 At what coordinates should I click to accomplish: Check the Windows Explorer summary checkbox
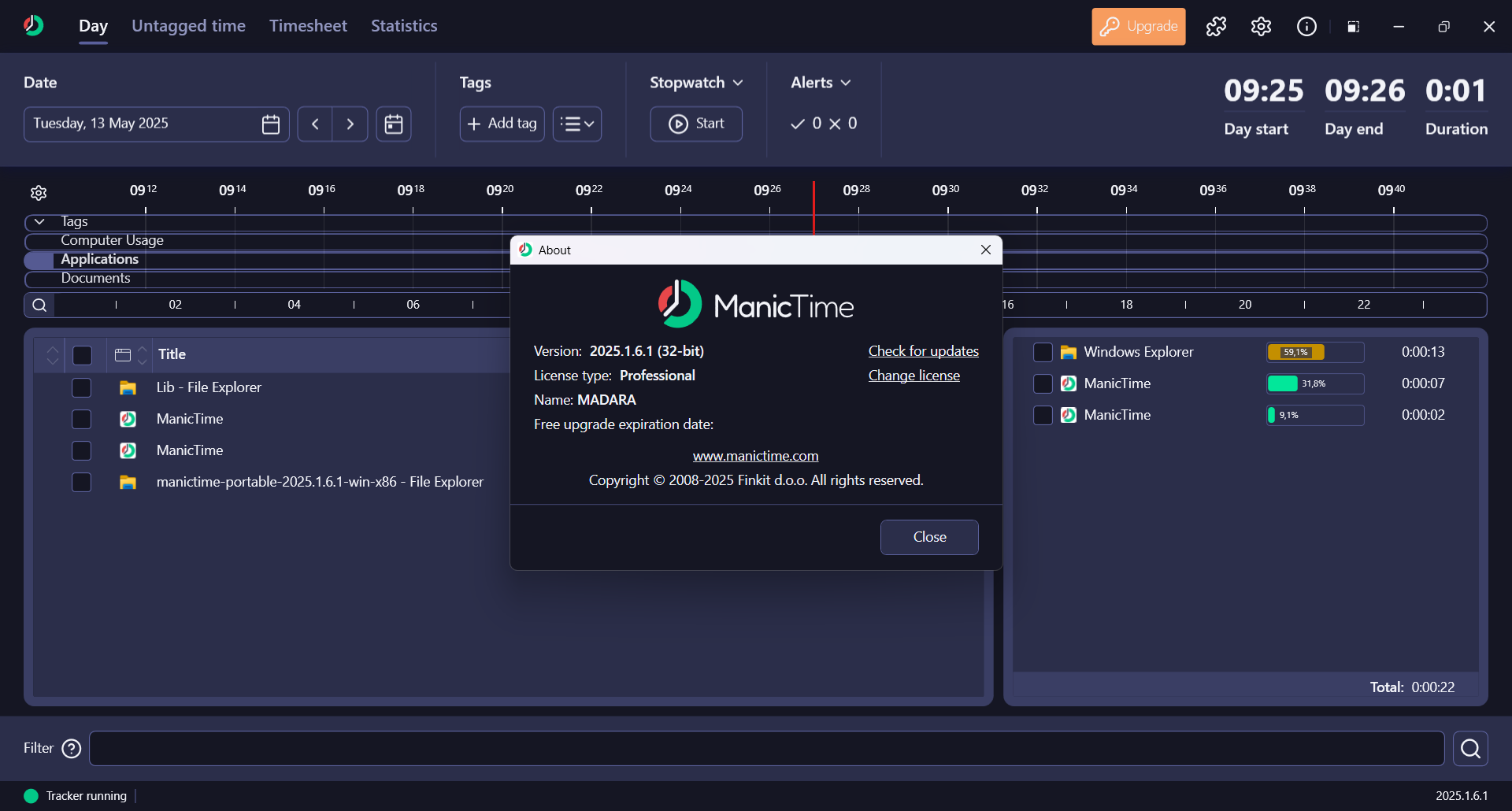(1043, 352)
